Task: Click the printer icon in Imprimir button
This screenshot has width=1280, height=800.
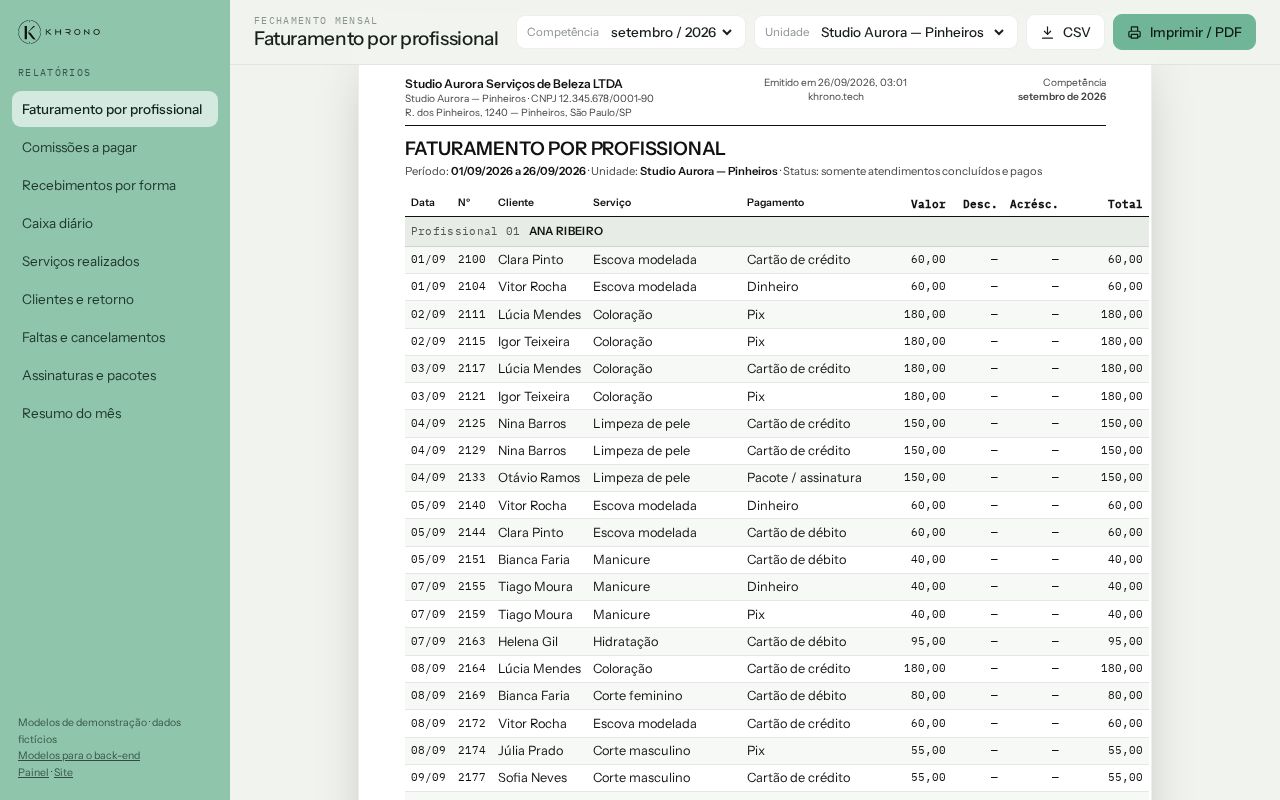Action: pyautogui.click(x=1134, y=32)
